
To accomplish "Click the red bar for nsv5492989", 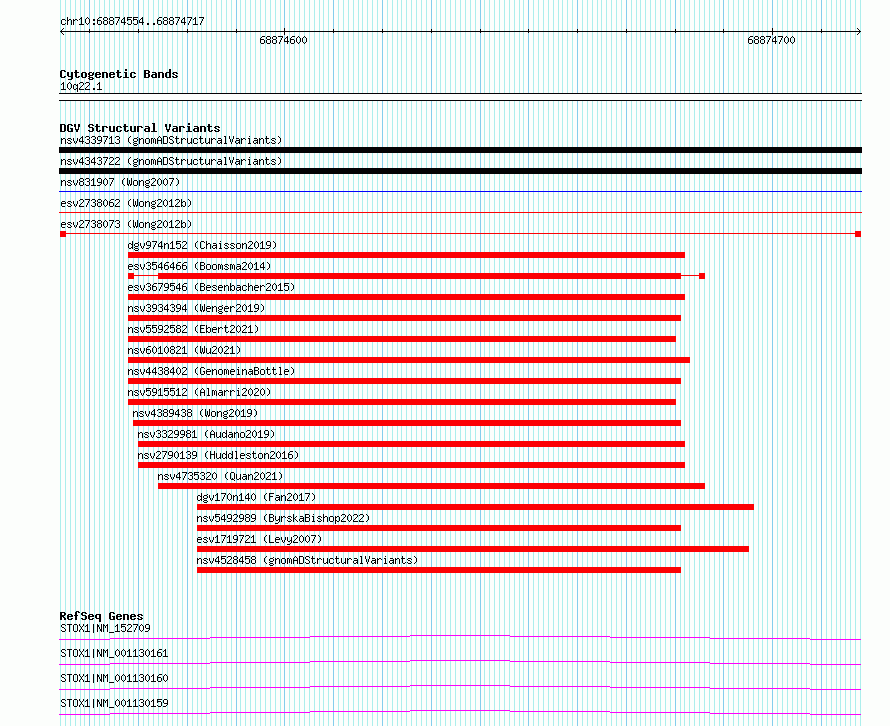I will 439,528.
